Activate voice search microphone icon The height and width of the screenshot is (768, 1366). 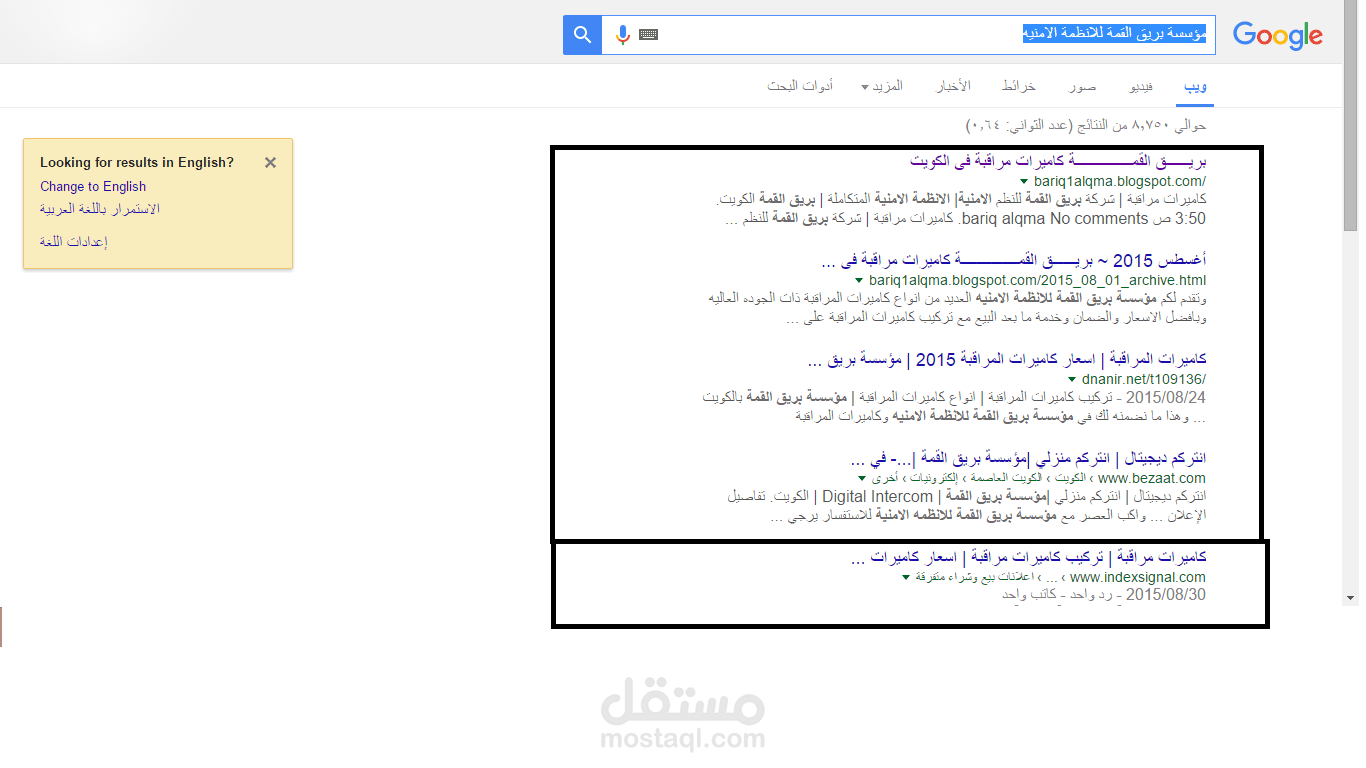(x=622, y=35)
